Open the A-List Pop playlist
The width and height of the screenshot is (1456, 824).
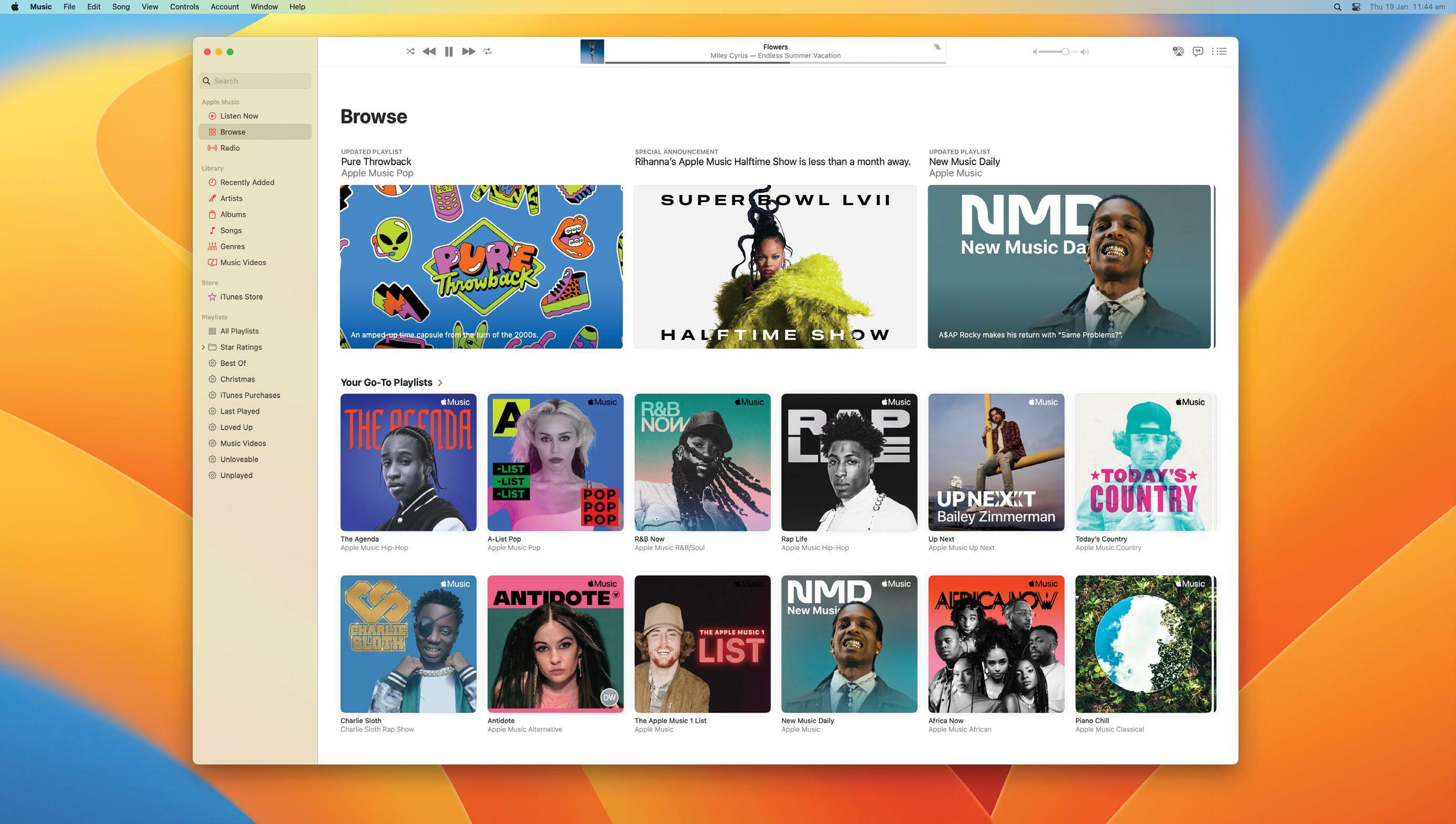(555, 462)
